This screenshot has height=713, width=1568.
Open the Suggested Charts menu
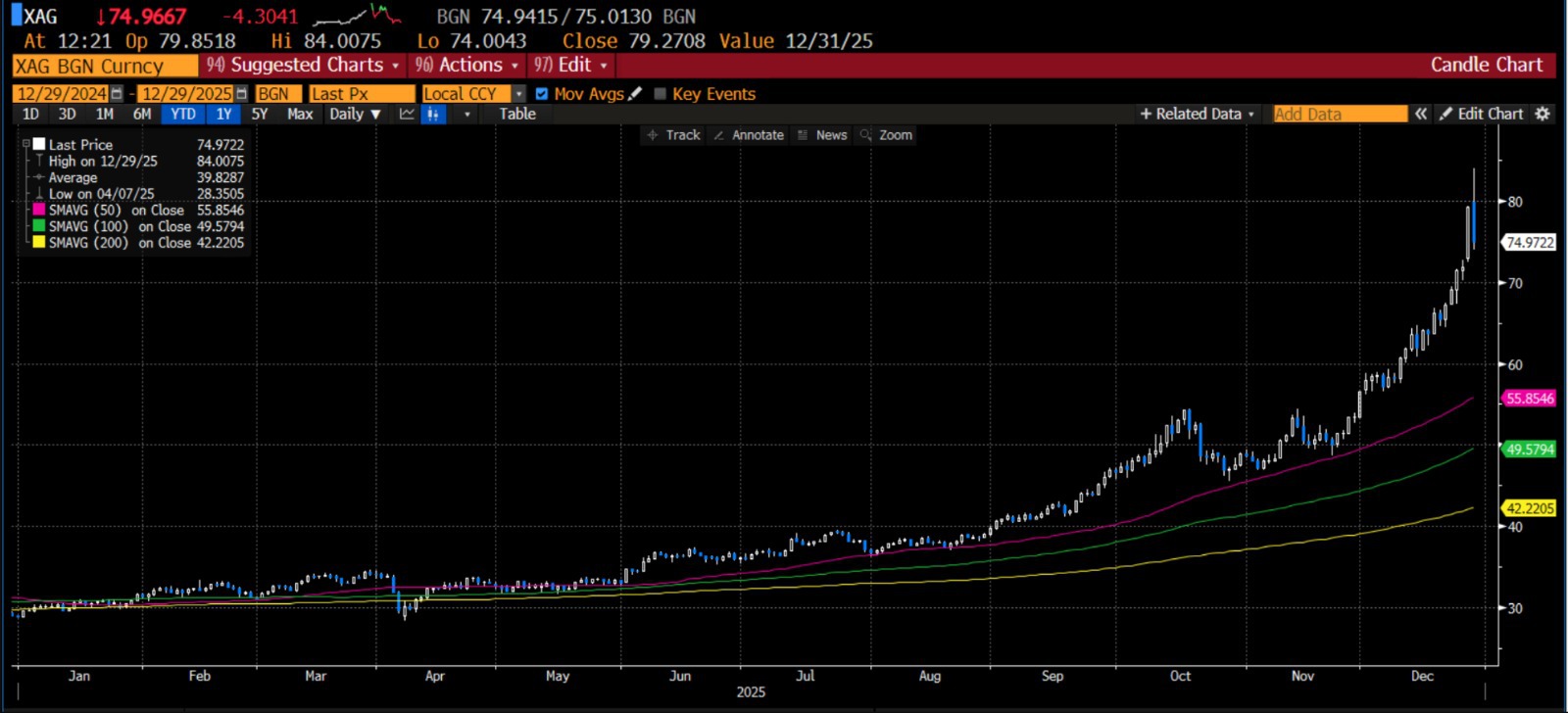point(304,65)
